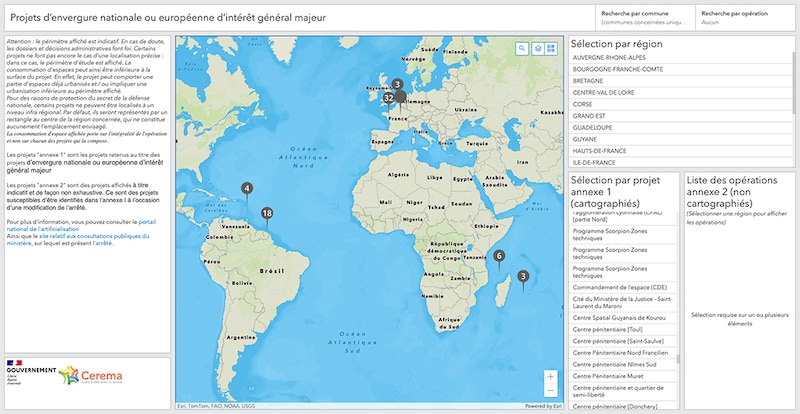Screen dimensions: 800x414
Task: Click the Océan Atlantique Nord label
Action: (304, 157)
